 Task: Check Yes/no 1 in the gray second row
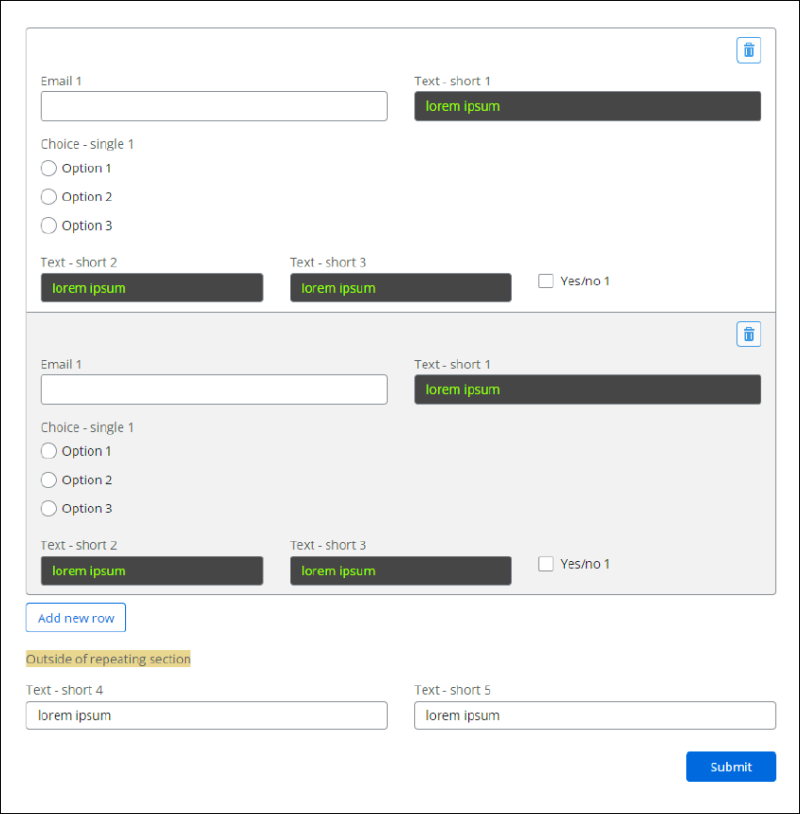pos(546,564)
